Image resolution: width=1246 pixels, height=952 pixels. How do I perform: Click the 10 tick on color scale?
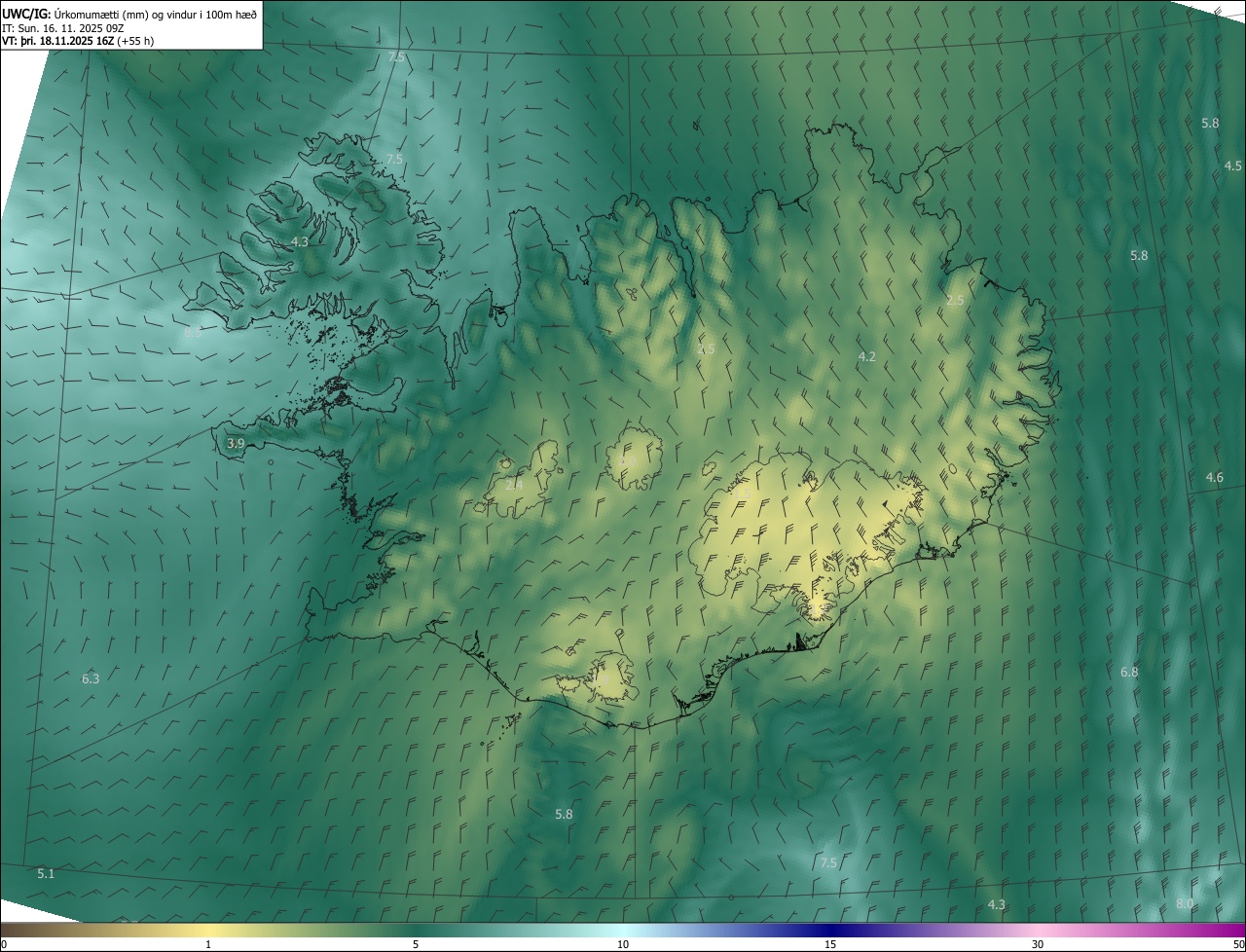point(623,945)
